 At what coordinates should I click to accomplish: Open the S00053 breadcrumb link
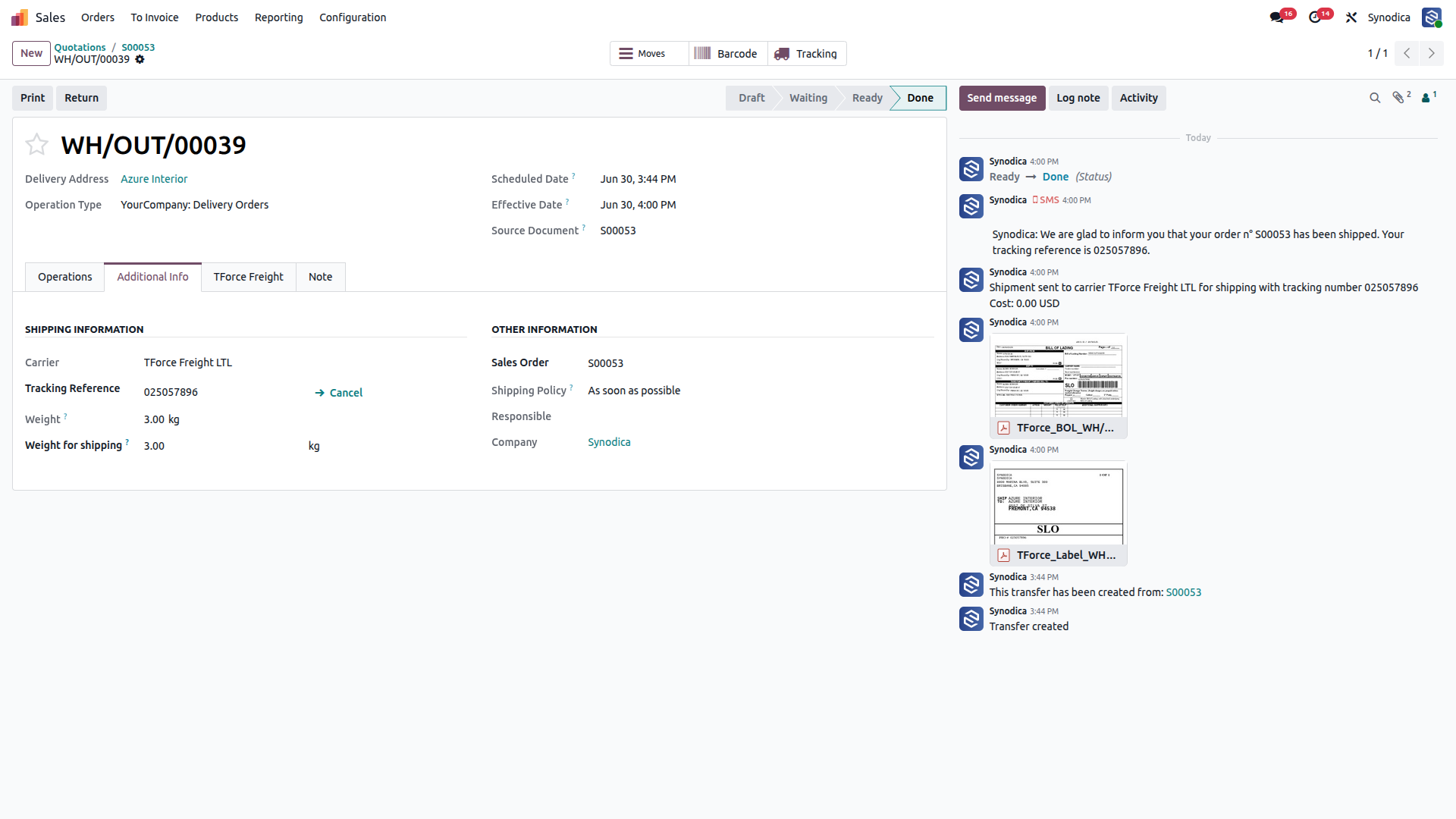click(138, 47)
